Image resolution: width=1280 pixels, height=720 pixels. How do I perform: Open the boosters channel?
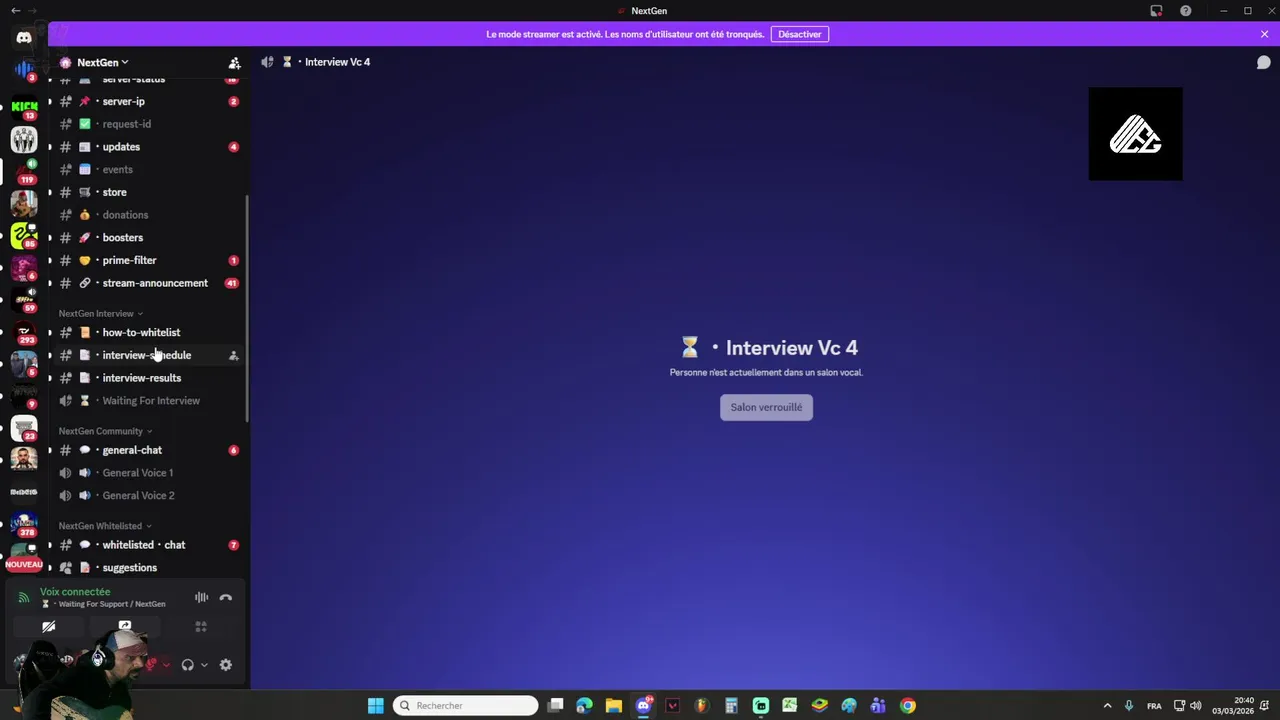coord(149,237)
